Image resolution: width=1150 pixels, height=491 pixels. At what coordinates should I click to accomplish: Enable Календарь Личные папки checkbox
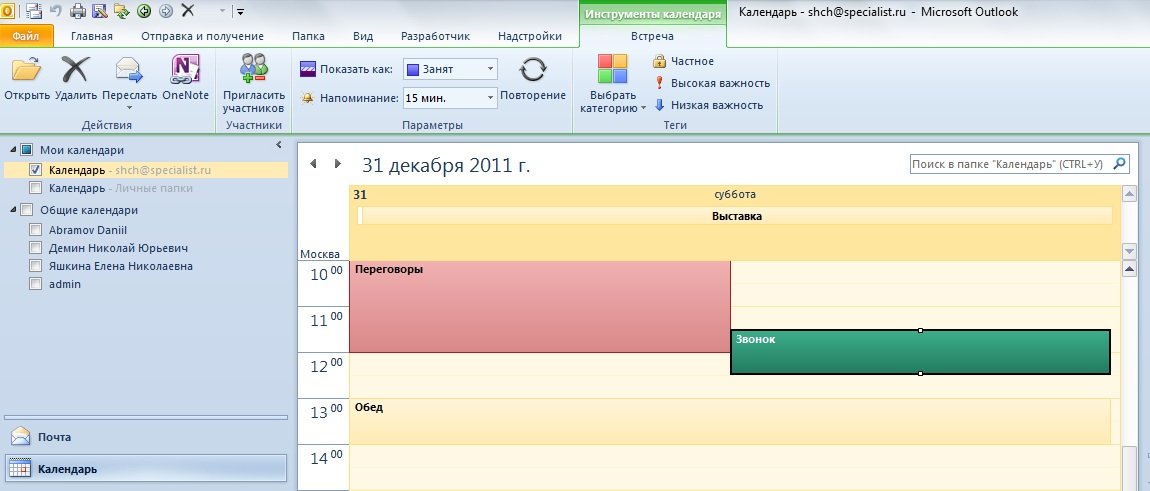(x=36, y=187)
